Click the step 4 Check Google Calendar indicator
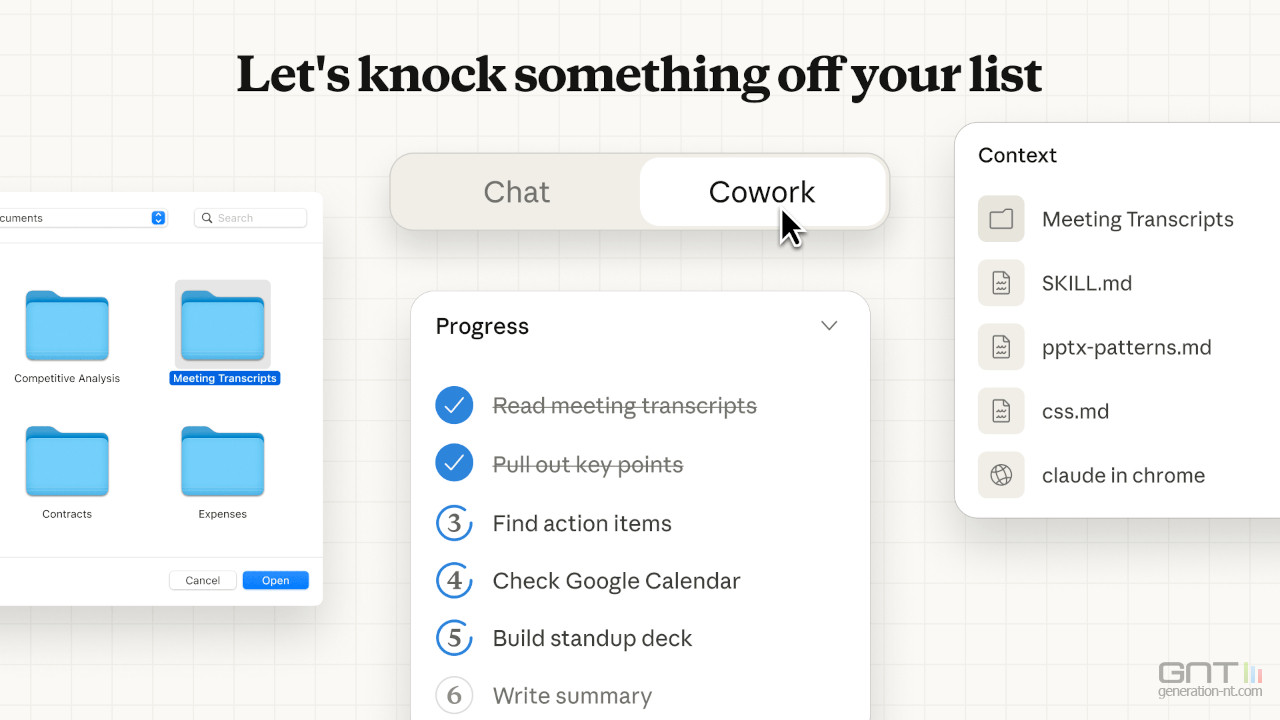This screenshot has width=1280, height=720. [x=455, y=581]
